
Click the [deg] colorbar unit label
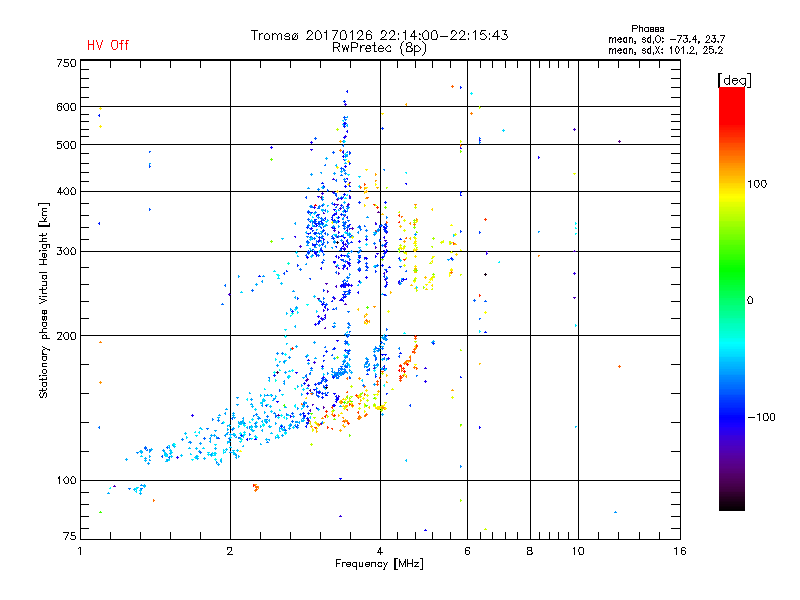click(x=734, y=80)
